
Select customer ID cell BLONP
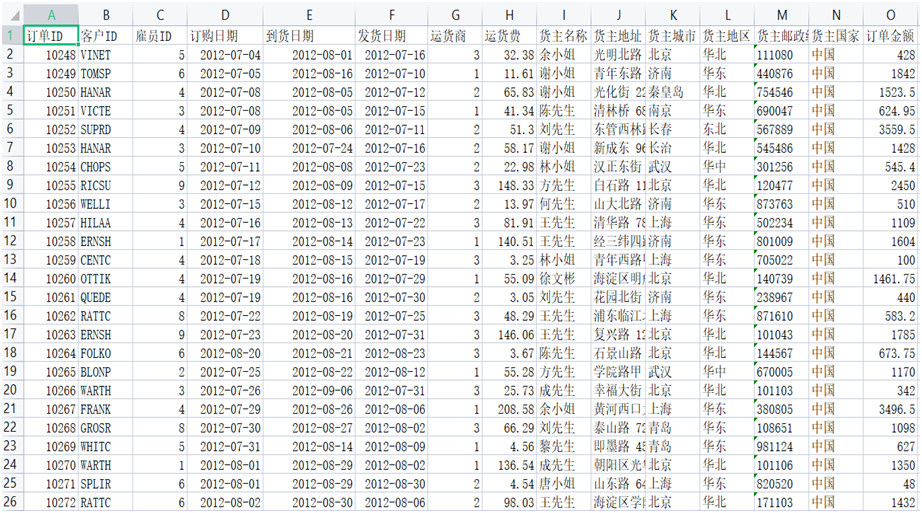(x=105, y=372)
